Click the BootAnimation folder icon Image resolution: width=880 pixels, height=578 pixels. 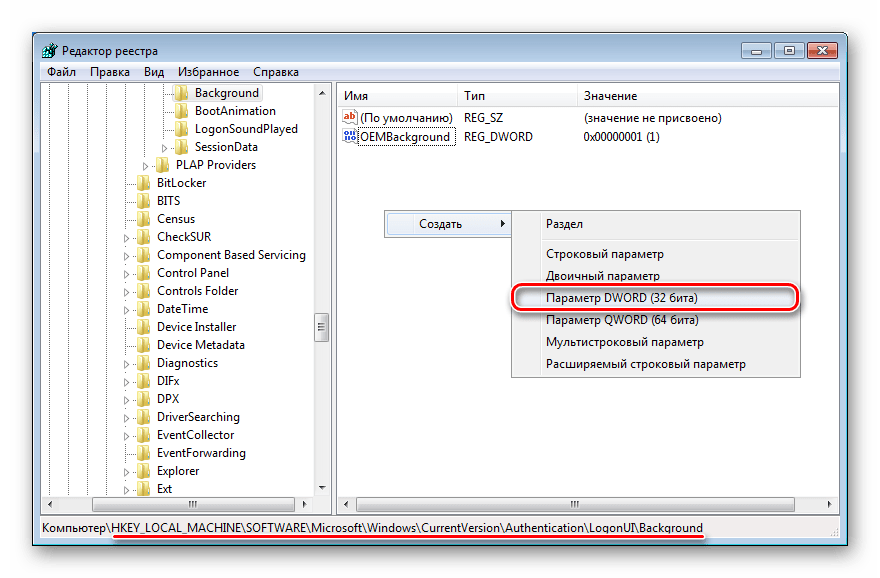coord(181,111)
